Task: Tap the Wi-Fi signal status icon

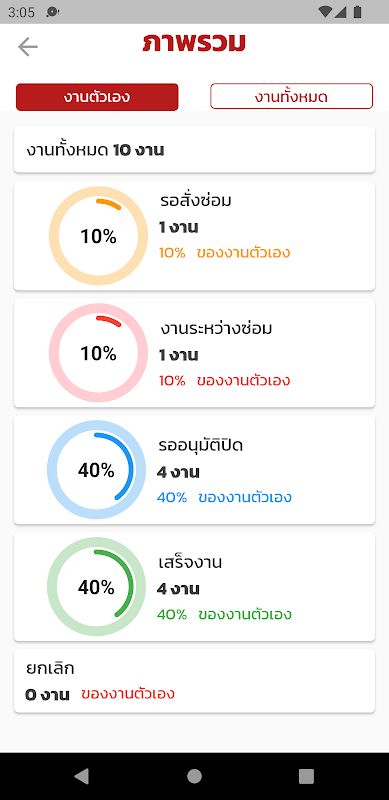Action: click(325, 12)
